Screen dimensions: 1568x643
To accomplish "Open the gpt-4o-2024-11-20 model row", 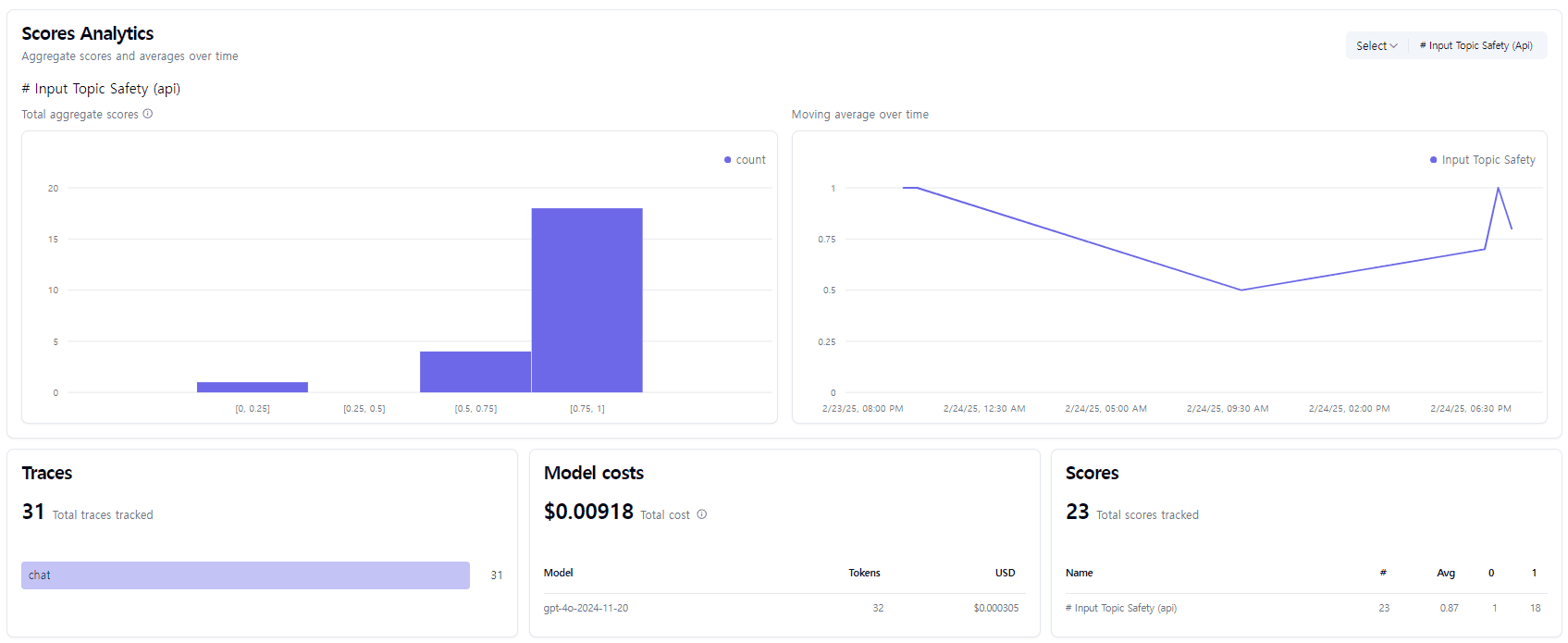I will pyautogui.click(x=586, y=608).
